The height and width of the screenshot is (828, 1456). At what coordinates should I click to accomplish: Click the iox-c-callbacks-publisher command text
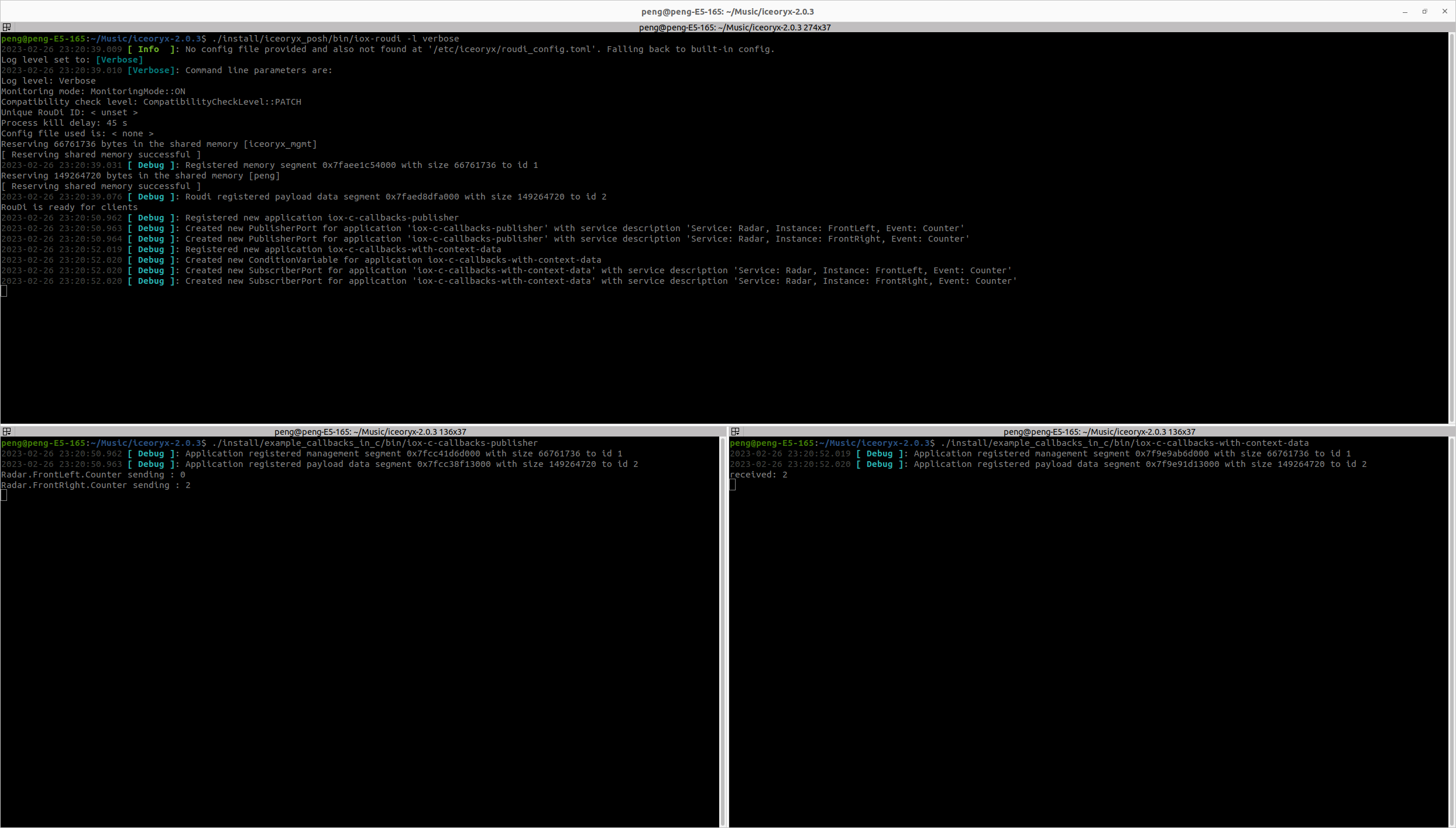[373, 442]
